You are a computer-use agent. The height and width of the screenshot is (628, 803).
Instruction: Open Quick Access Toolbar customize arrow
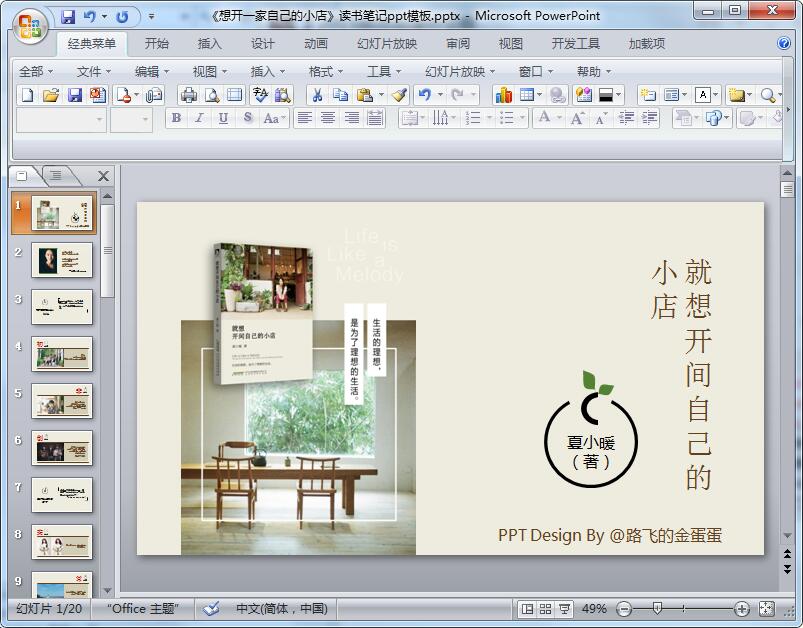coord(151,16)
